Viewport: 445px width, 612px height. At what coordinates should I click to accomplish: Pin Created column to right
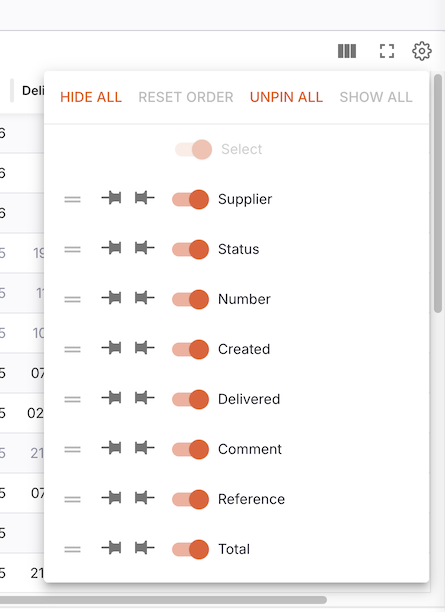(144, 348)
